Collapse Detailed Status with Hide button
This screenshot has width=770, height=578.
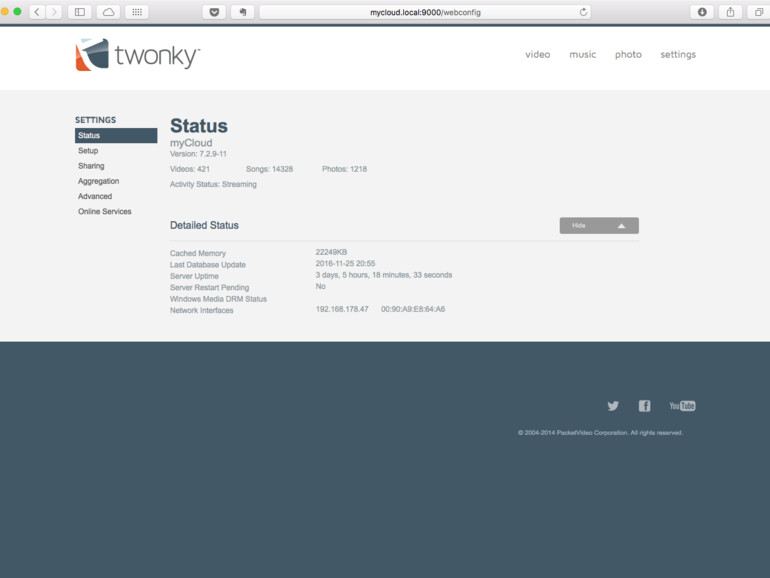point(599,225)
